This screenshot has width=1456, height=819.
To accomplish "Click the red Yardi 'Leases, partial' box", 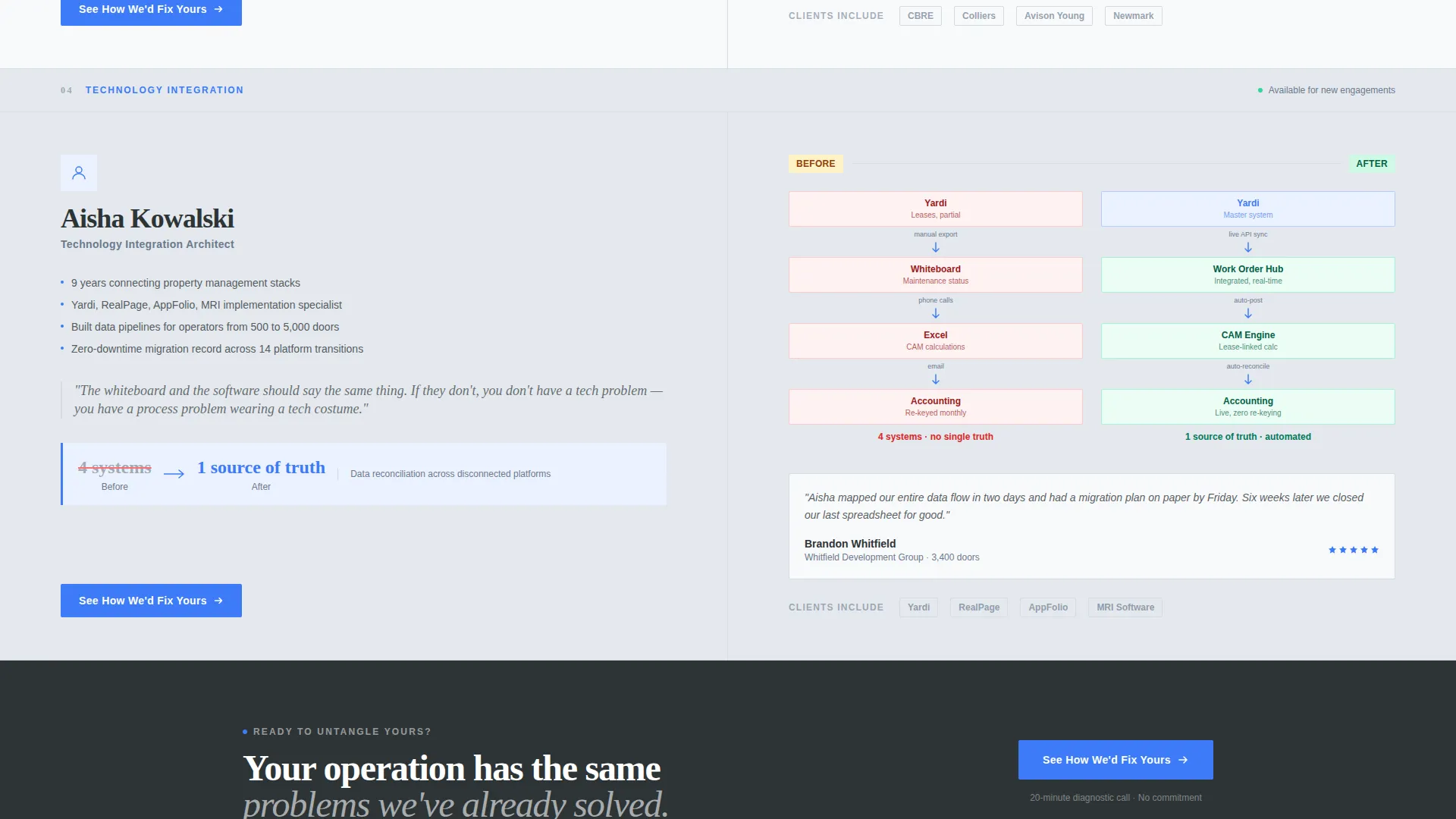I will (936, 209).
